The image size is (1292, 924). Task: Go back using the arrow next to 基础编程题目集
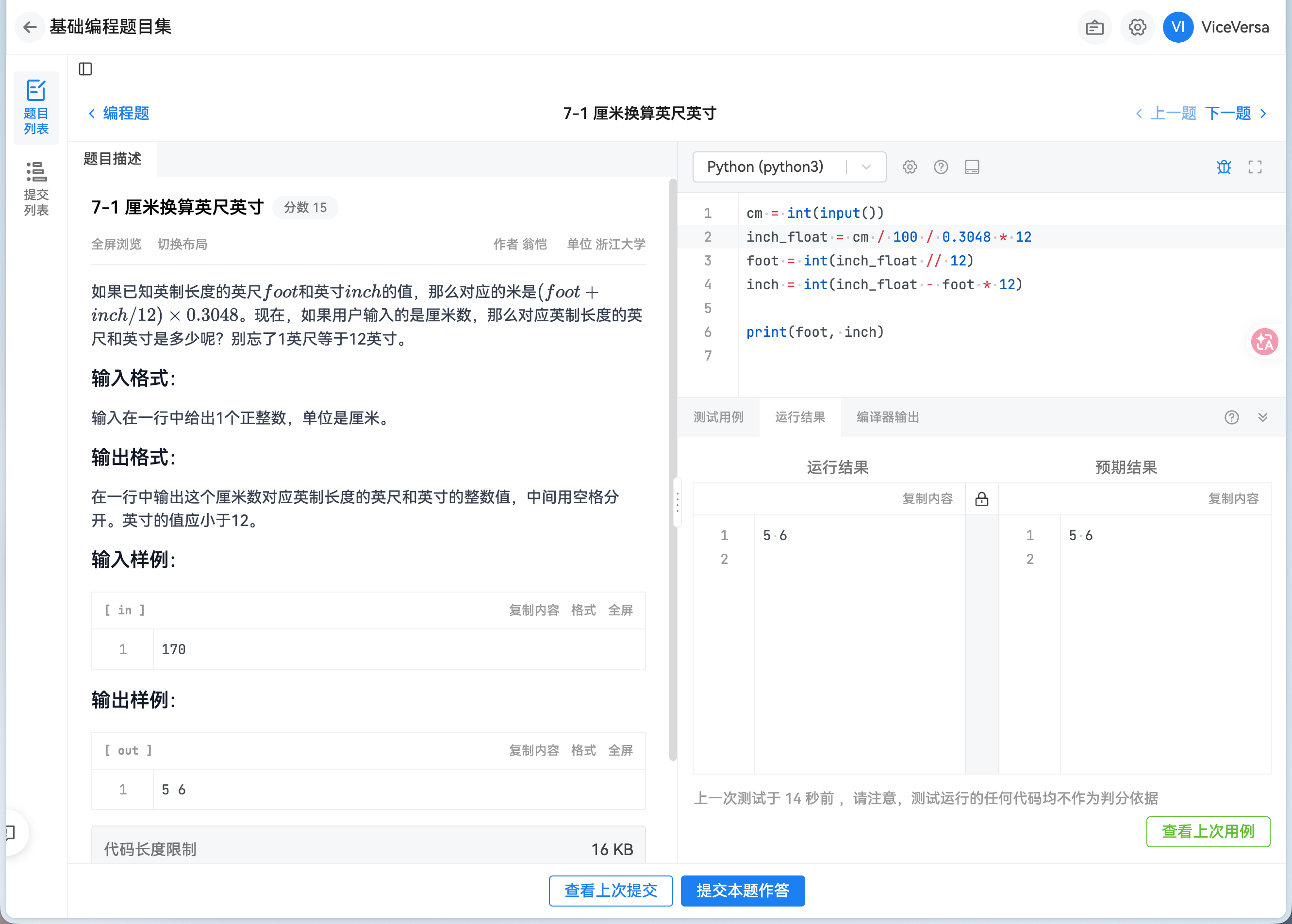30,27
